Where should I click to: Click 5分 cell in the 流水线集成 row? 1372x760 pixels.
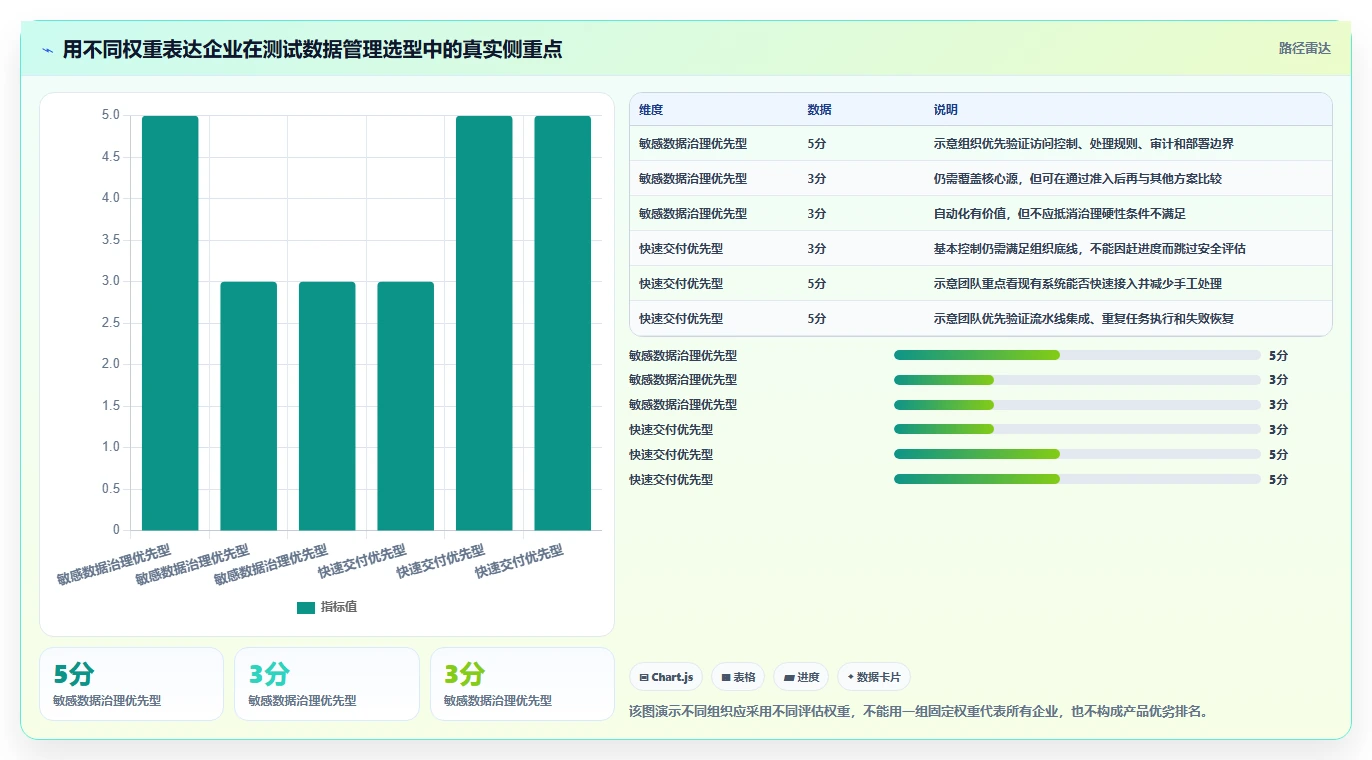tap(817, 319)
